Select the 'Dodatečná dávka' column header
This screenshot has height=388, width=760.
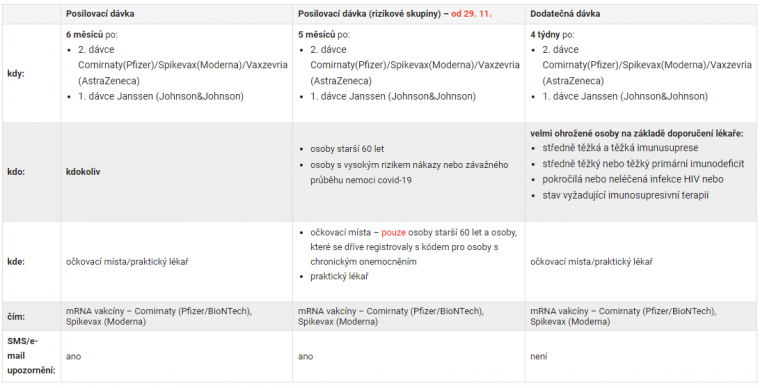point(565,14)
